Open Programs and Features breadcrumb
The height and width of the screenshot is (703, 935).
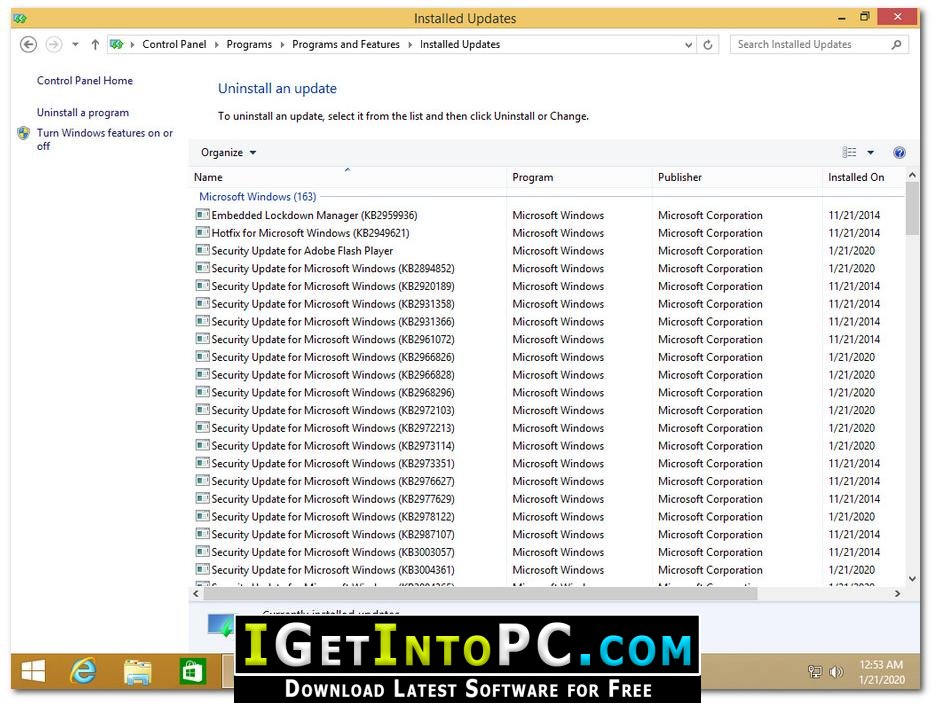pyautogui.click(x=346, y=44)
